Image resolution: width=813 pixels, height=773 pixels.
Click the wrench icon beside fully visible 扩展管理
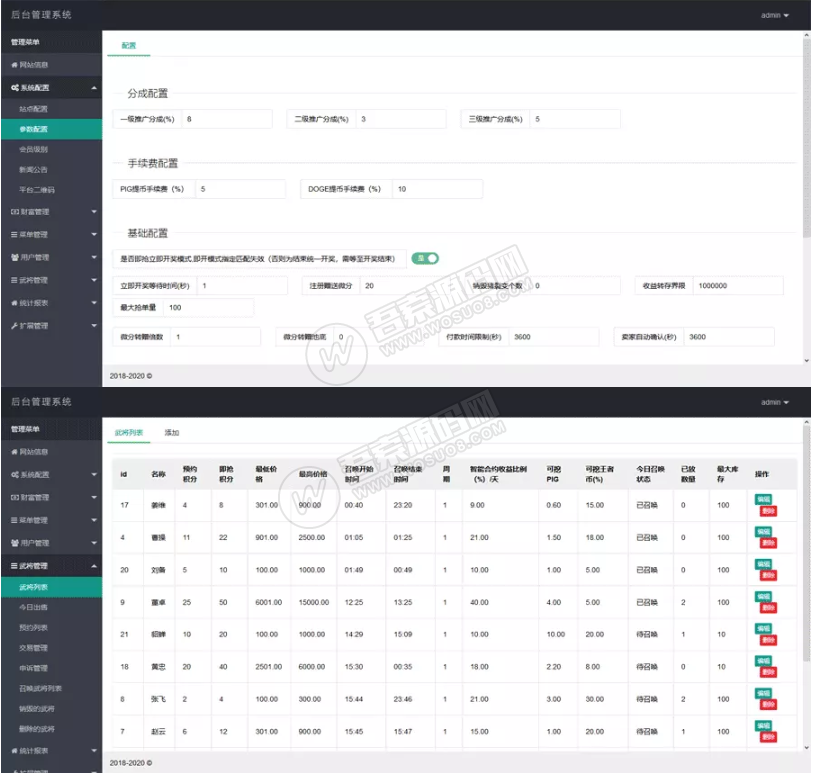(x=14, y=326)
